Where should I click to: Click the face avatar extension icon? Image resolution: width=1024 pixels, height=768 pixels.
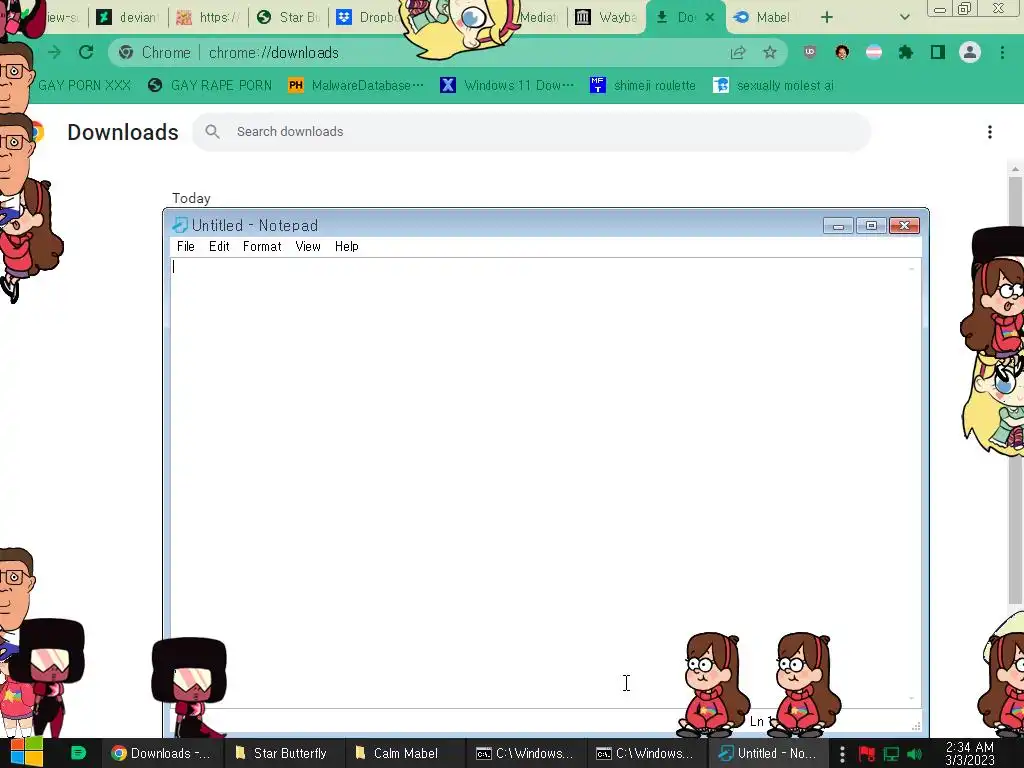(x=842, y=53)
